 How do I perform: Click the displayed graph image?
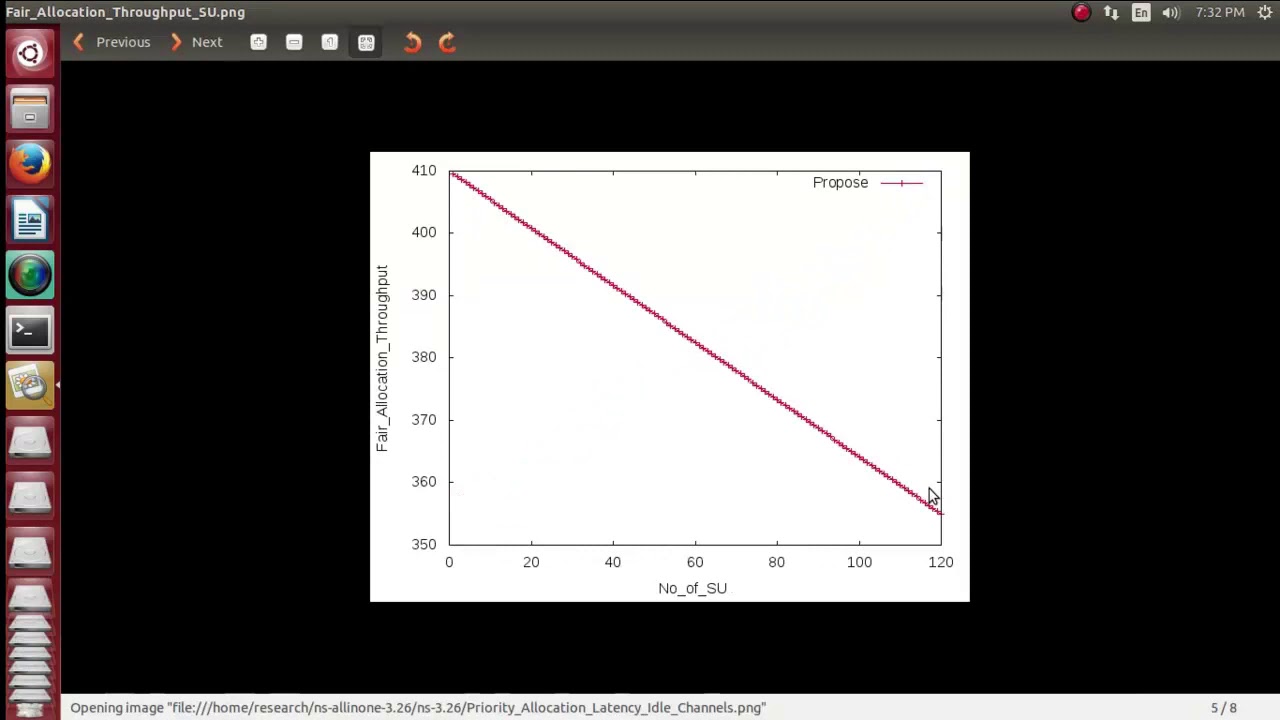[x=669, y=376]
